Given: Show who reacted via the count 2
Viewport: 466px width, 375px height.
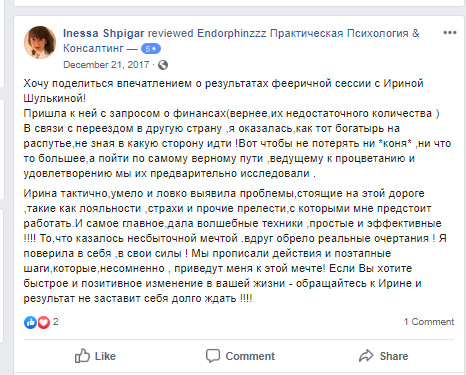Looking at the screenshot, I should 56,322.
